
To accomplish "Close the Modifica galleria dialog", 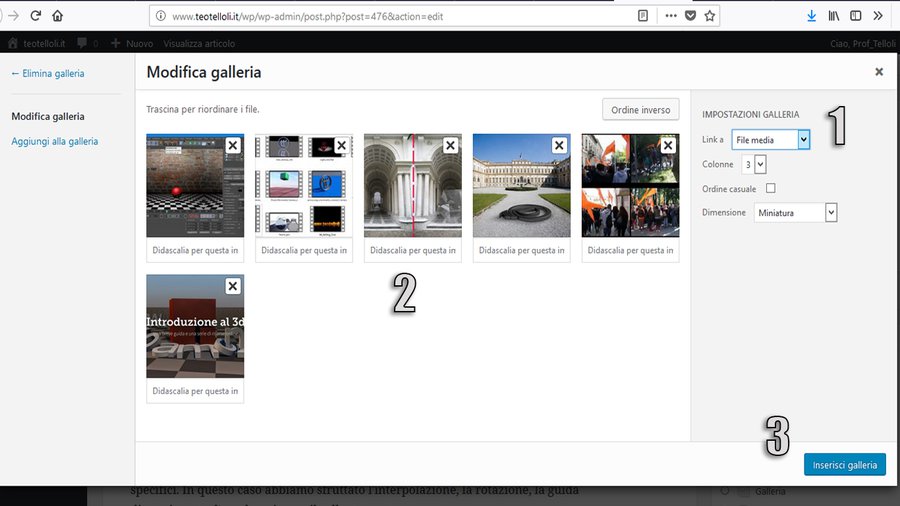I will pos(879,72).
